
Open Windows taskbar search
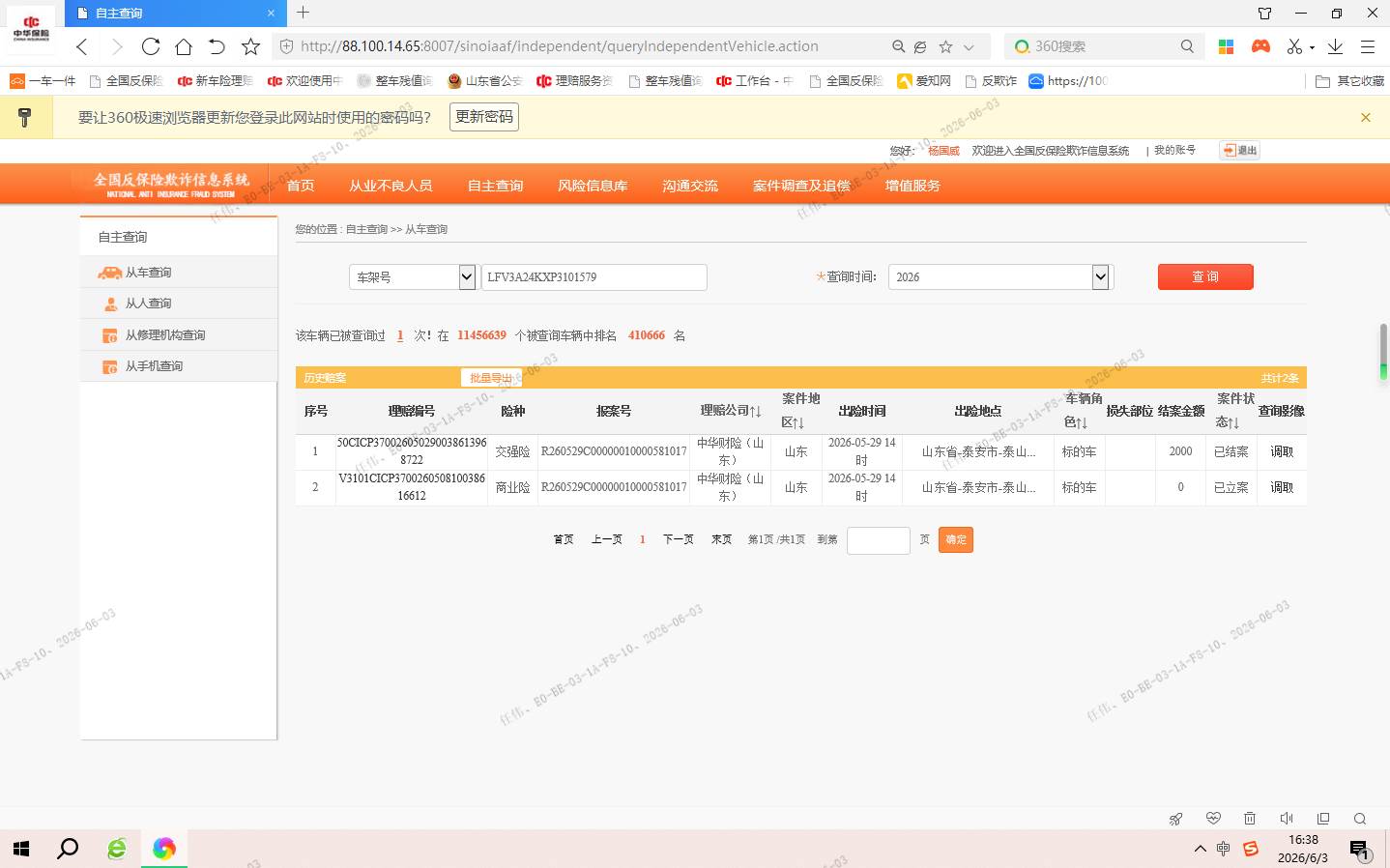pos(68,849)
